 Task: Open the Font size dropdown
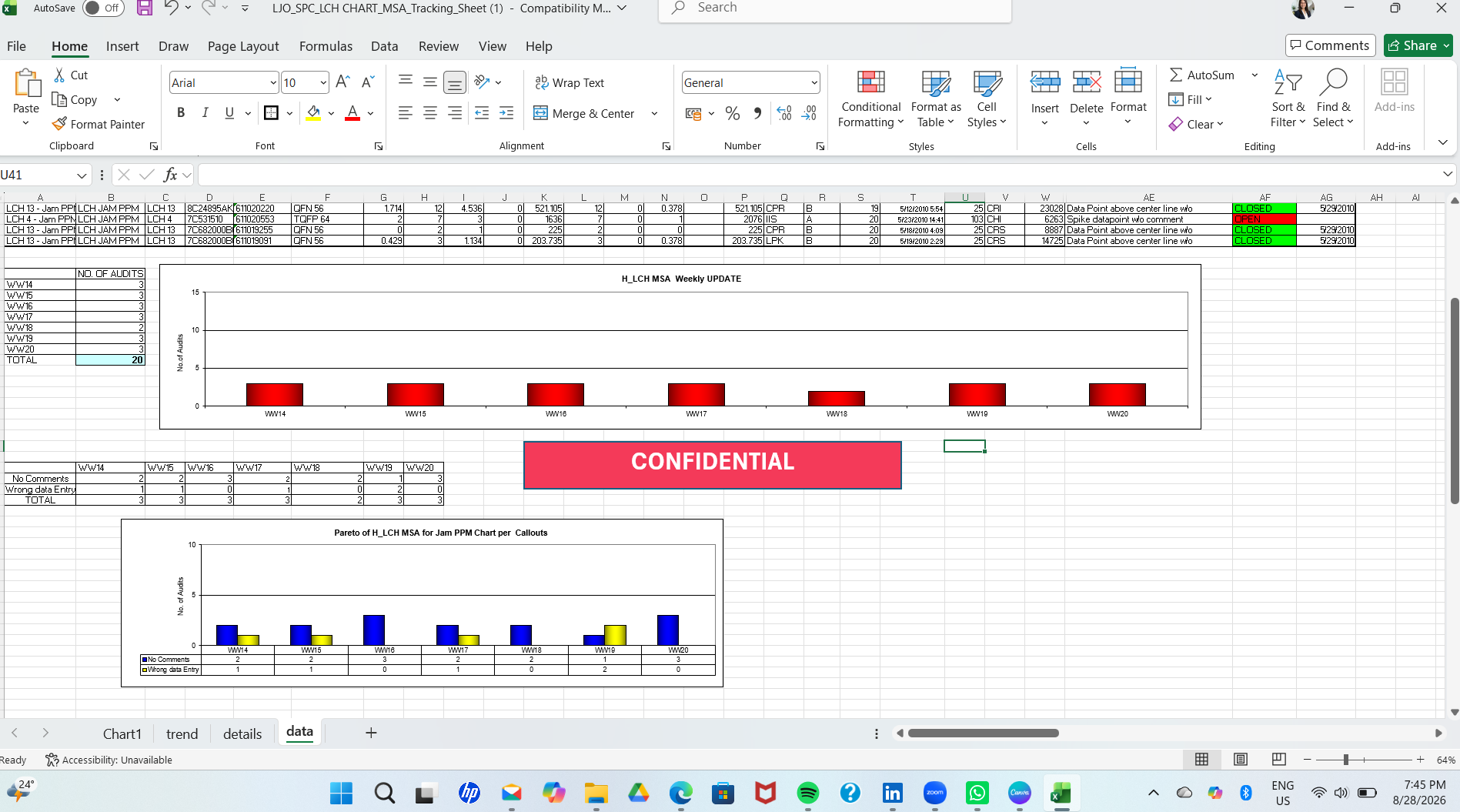323,82
